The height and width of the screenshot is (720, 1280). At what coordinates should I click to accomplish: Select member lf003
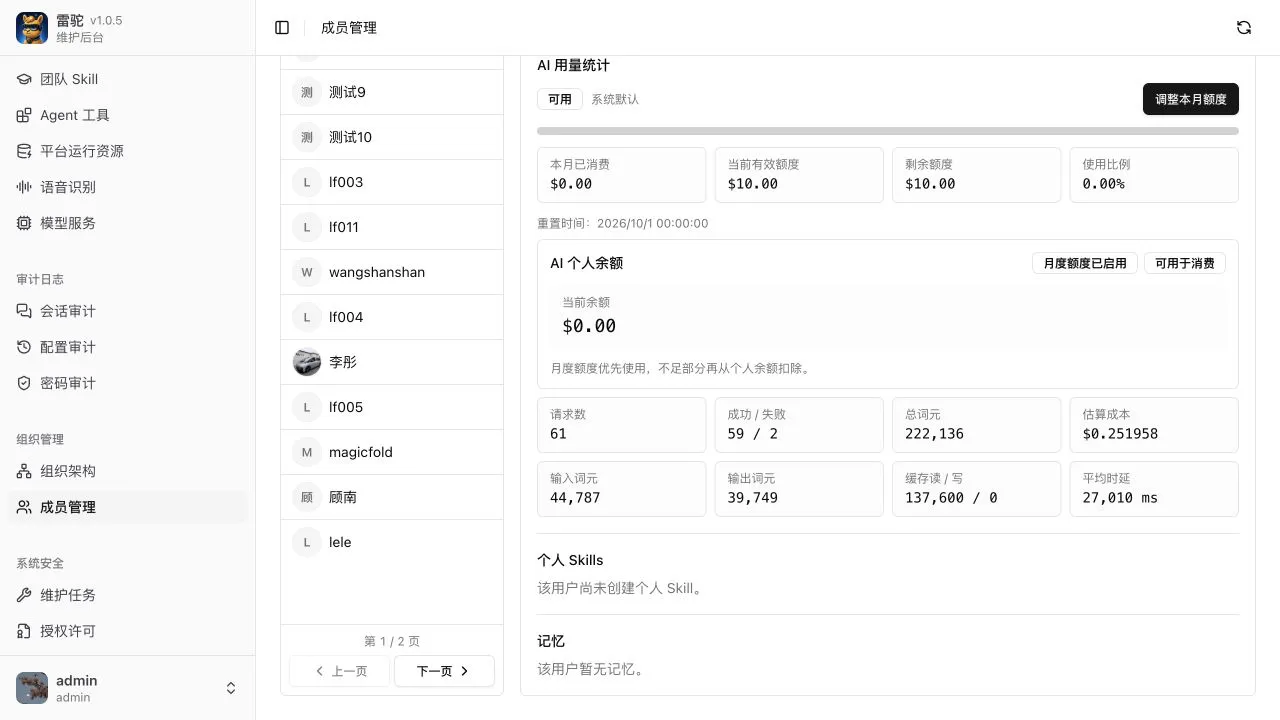392,182
